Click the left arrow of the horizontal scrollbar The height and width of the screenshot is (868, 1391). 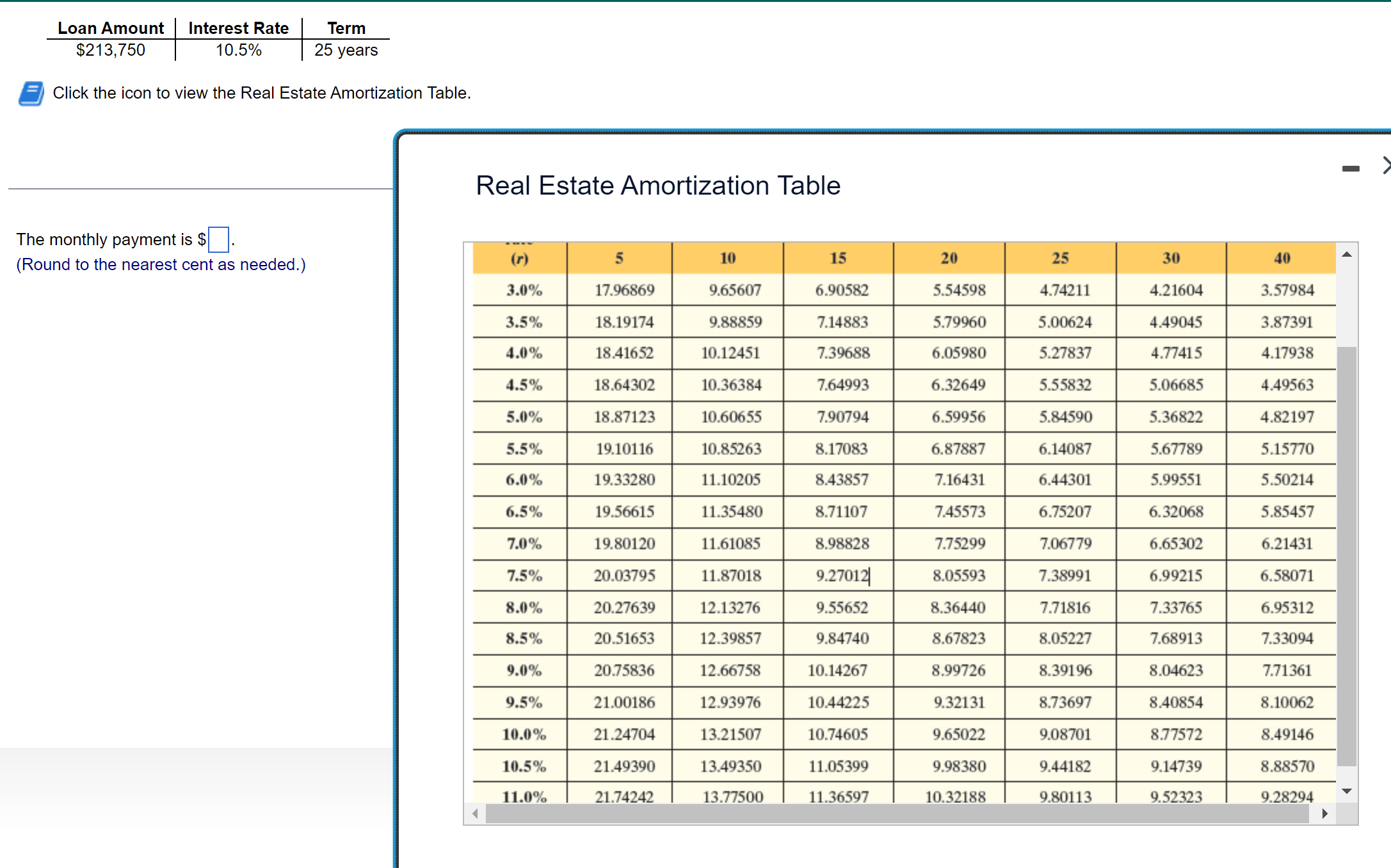(474, 814)
